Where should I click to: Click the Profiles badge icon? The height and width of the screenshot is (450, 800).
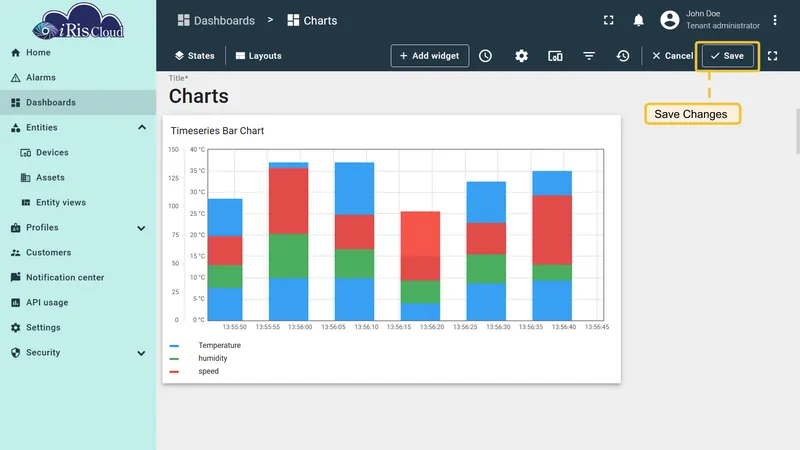[15, 228]
